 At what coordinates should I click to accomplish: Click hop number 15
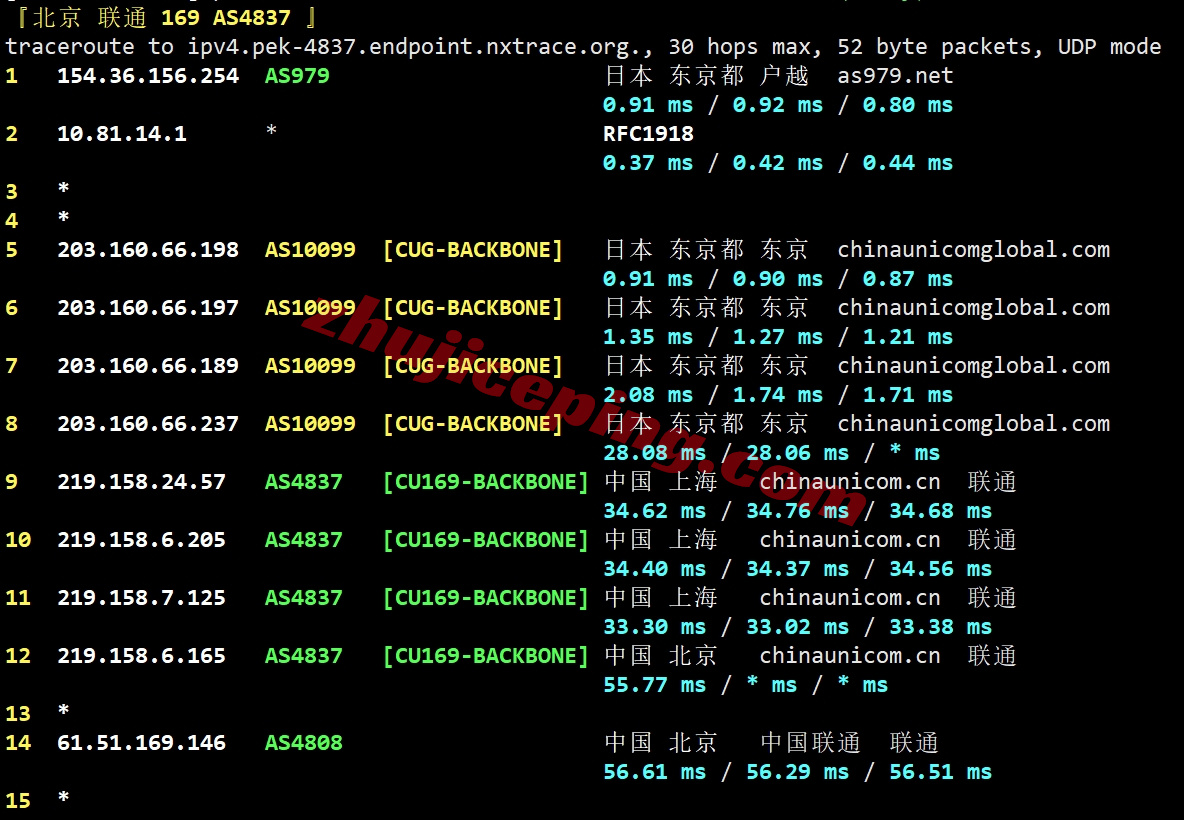pos(18,800)
